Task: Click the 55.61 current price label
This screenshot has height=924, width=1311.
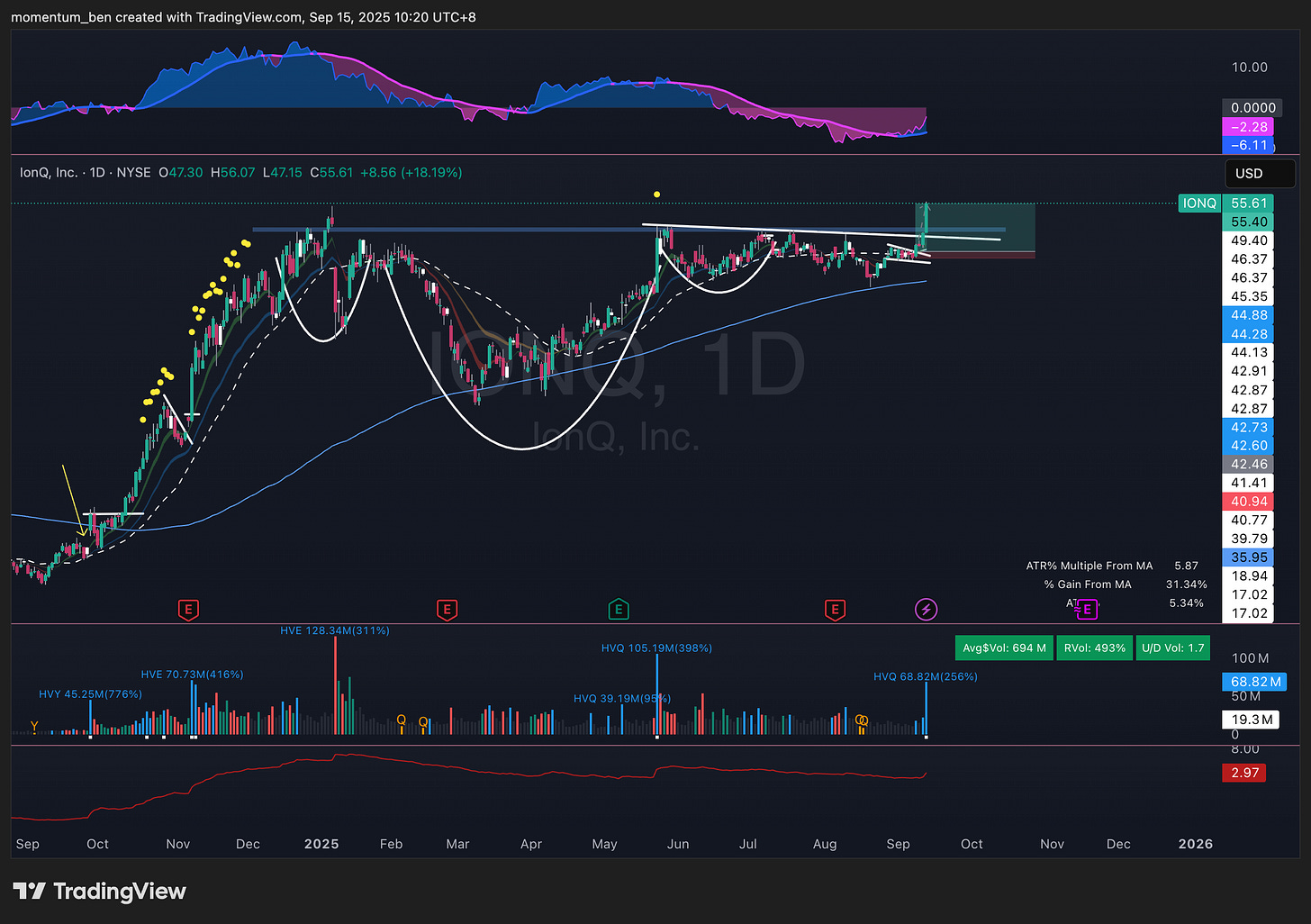Action: tap(1249, 204)
